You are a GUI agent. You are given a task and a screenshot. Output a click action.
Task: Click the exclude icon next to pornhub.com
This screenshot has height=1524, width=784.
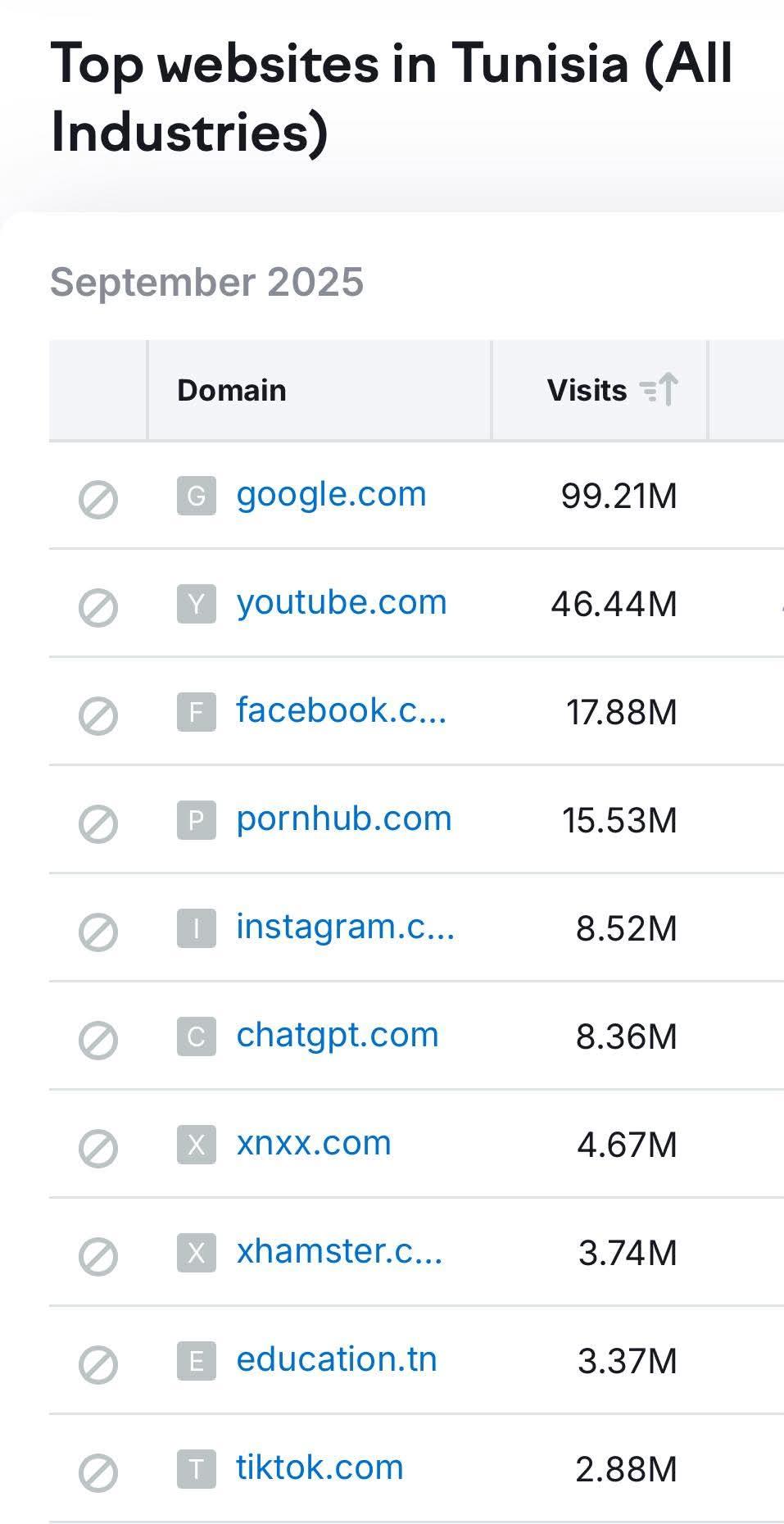[98, 823]
